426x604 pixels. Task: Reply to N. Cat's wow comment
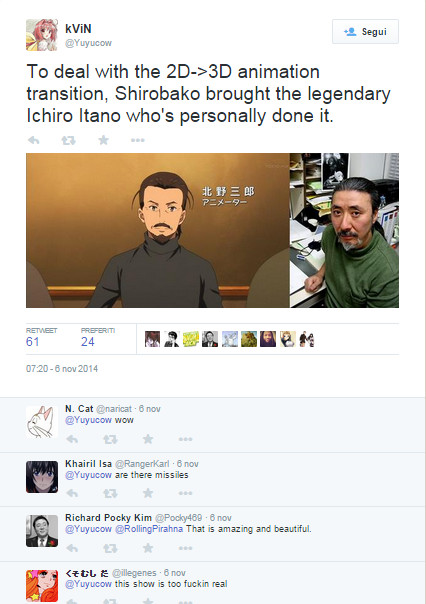tap(72, 439)
